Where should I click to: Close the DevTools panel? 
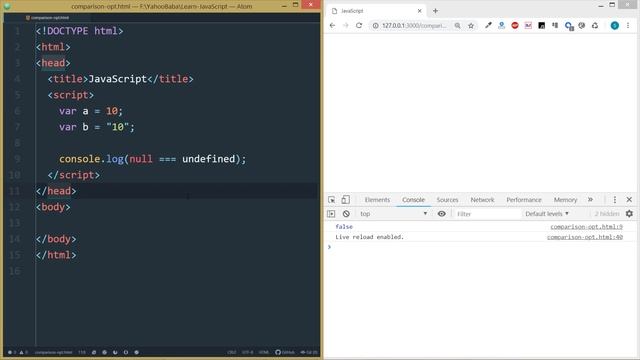click(629, 200)
